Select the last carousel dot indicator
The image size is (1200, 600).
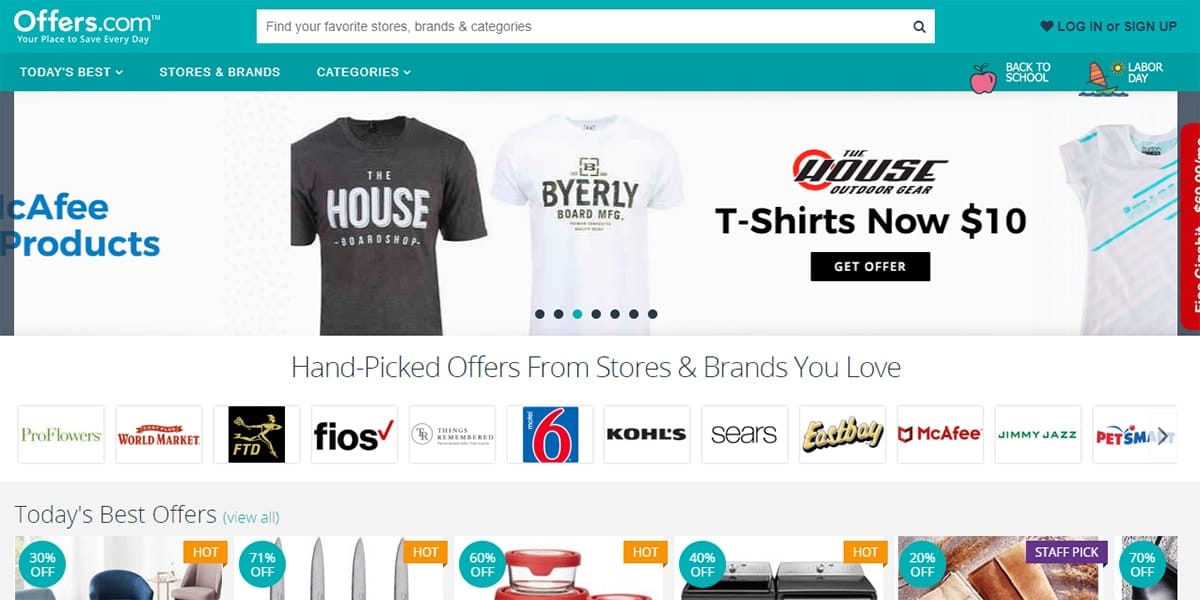[652, 314]
